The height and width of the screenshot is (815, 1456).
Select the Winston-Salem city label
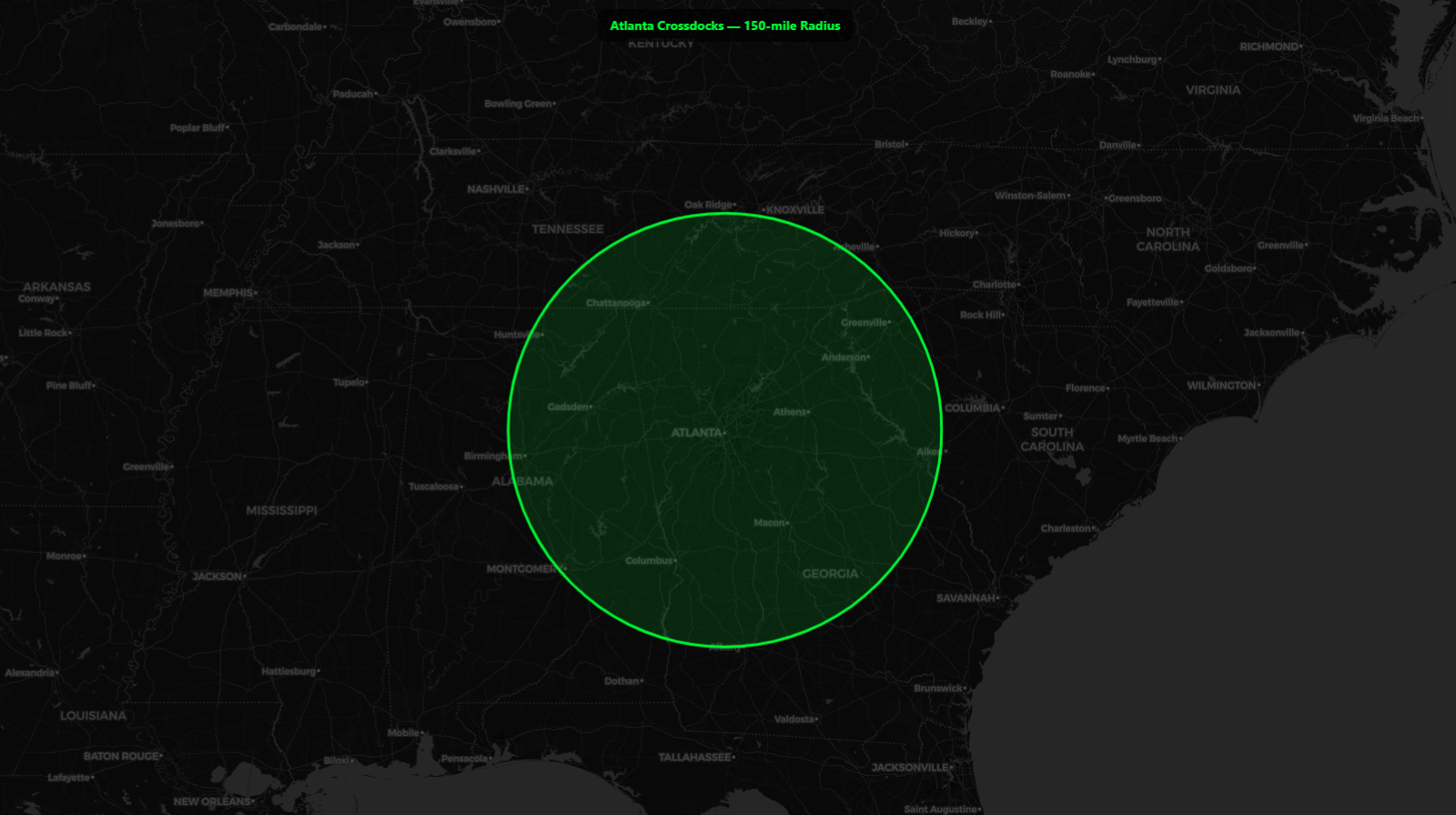pyautogui.click(x=1030, y=196)
